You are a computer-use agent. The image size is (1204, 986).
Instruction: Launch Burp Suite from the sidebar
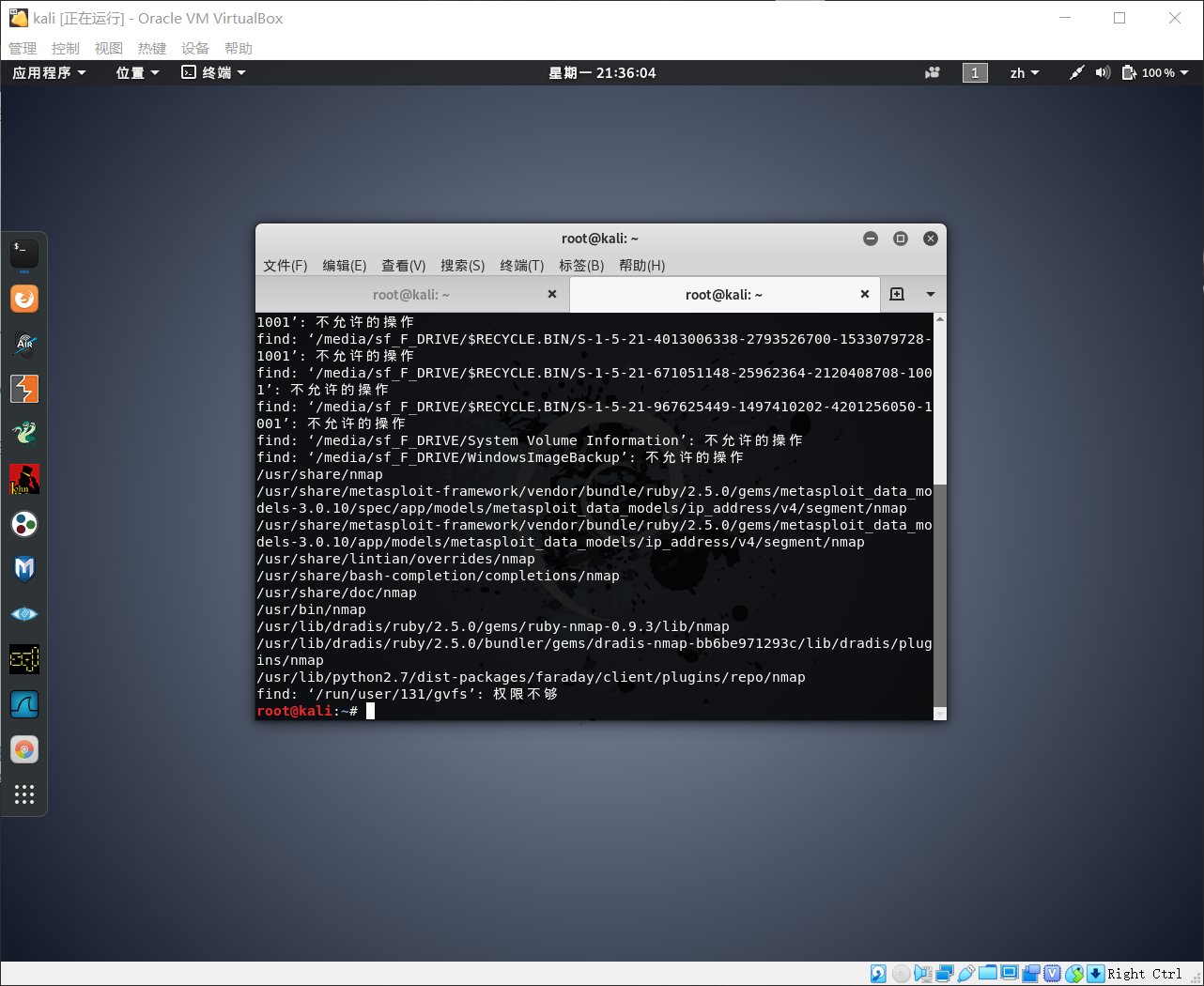tap(23, 389)
